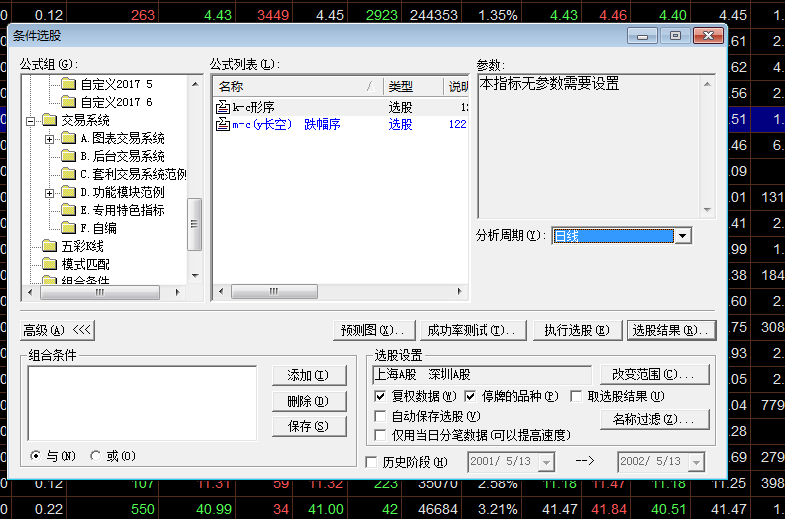Click 改变范围 button
The height and width of the screenshot is (519, 785).
coord(655,374)
